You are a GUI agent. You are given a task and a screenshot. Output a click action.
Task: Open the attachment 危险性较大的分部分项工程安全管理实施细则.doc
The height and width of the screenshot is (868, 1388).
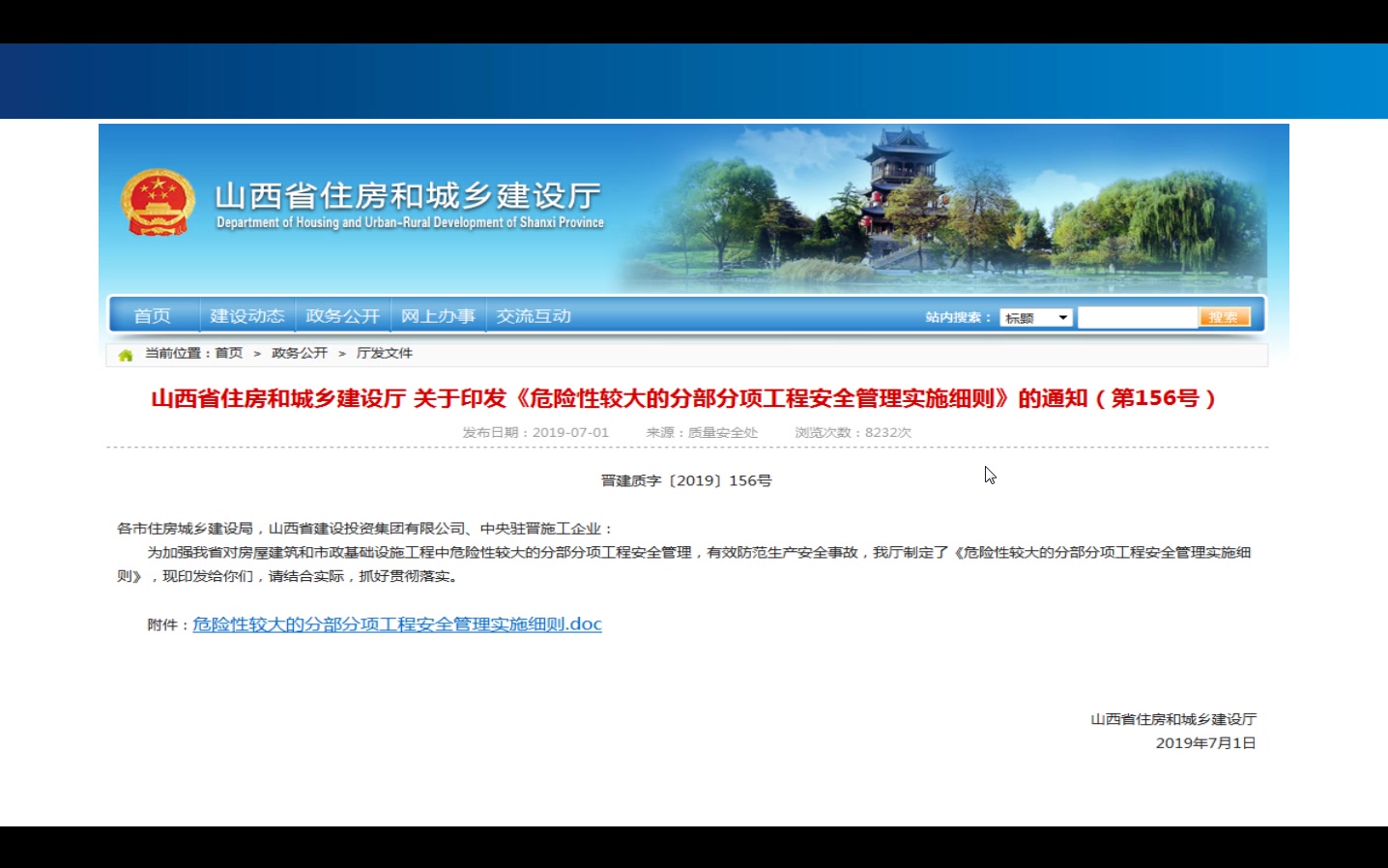(397, 624)
